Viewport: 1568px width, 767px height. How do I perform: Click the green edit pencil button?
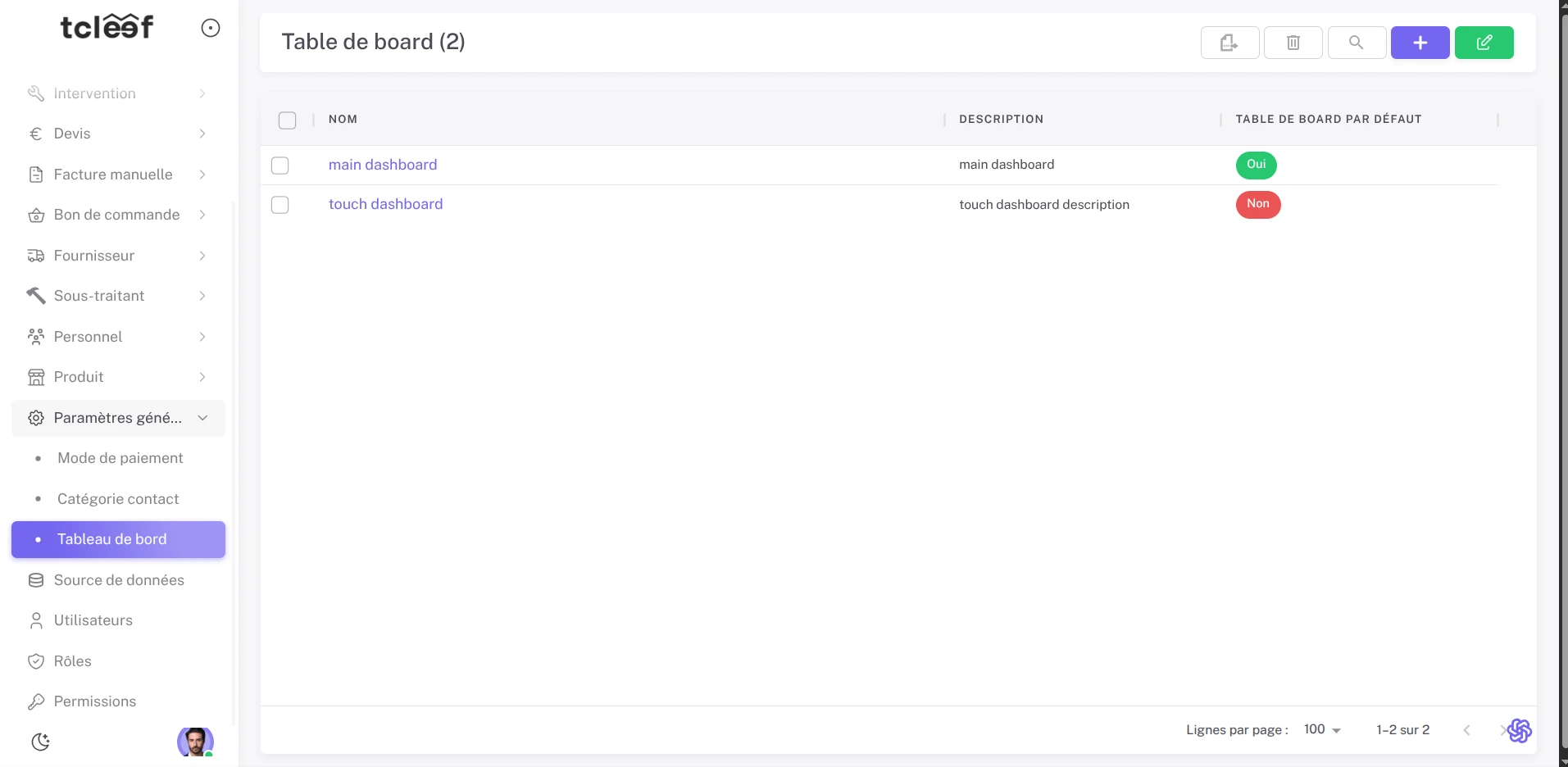[1484, 43]
